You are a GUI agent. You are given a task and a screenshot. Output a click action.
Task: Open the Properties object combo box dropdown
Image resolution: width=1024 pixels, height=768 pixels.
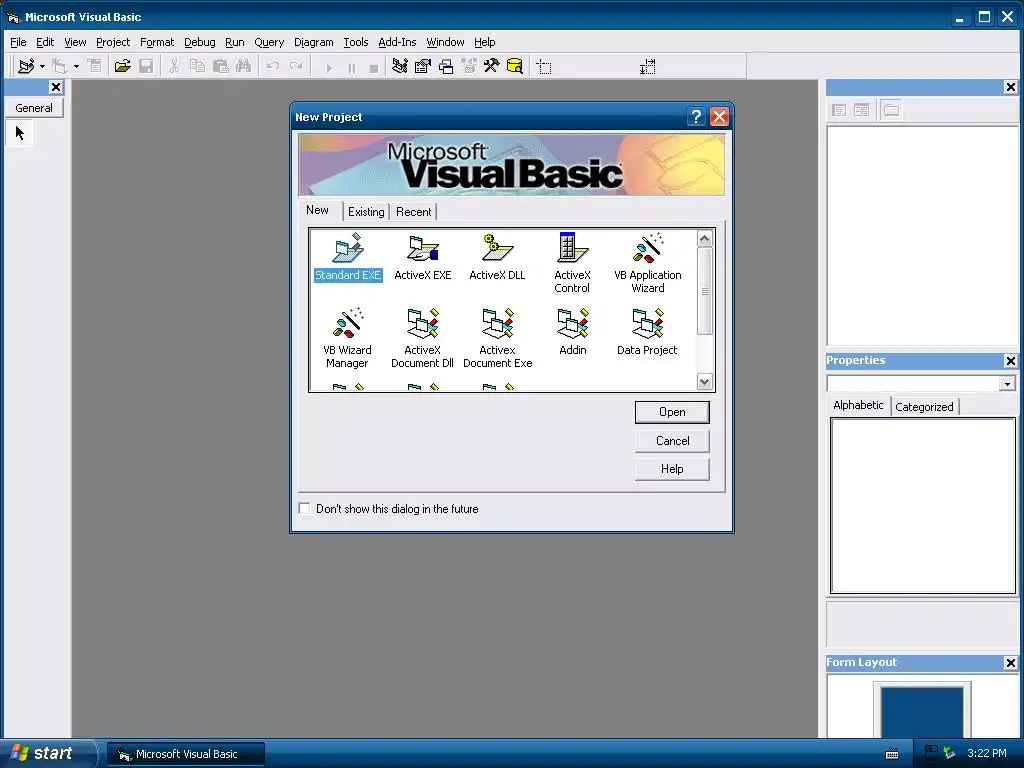tap(1006, 383)
